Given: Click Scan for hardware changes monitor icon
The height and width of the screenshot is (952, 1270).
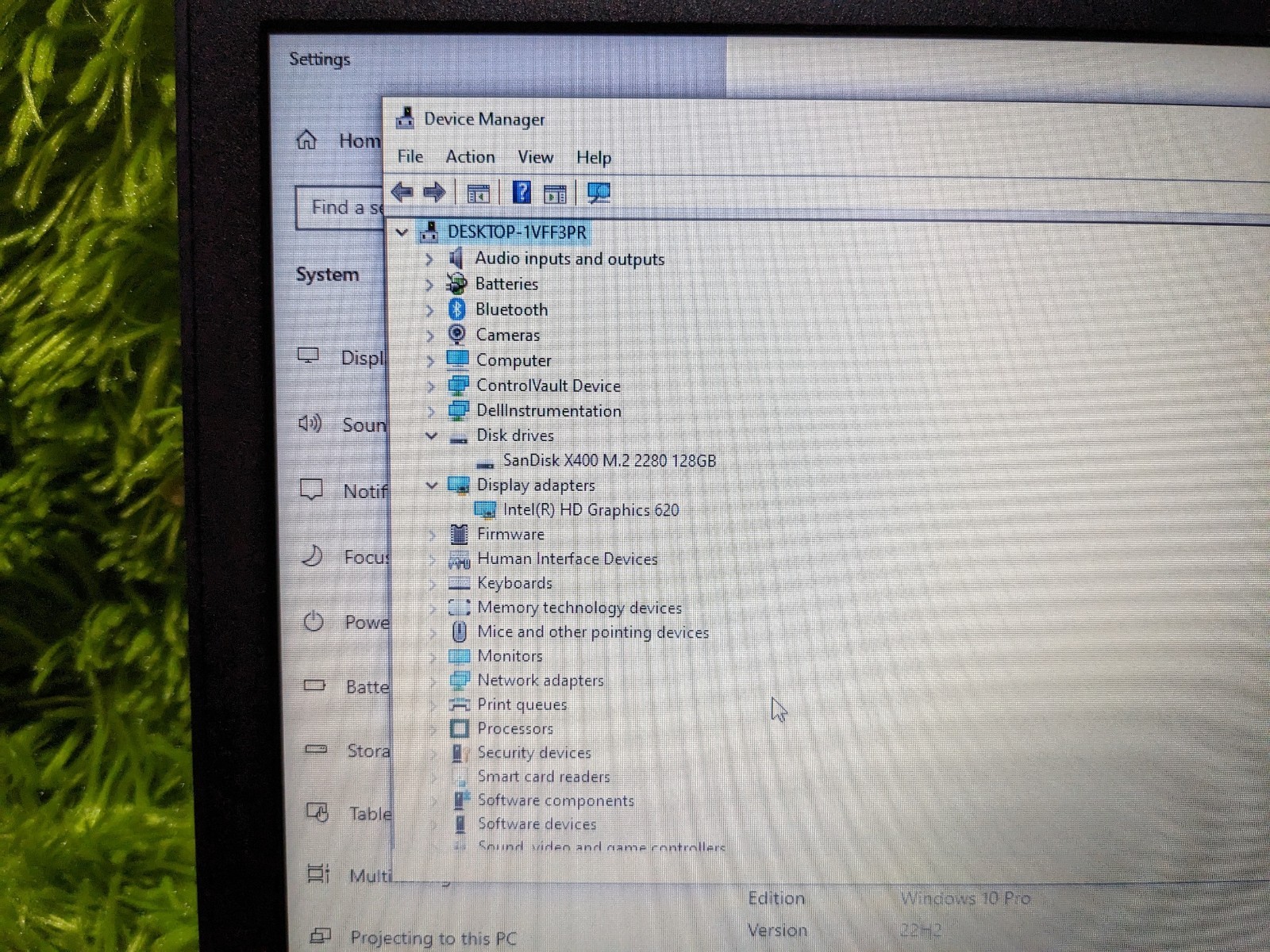Looking at the screenshot, I should (598, 193).
